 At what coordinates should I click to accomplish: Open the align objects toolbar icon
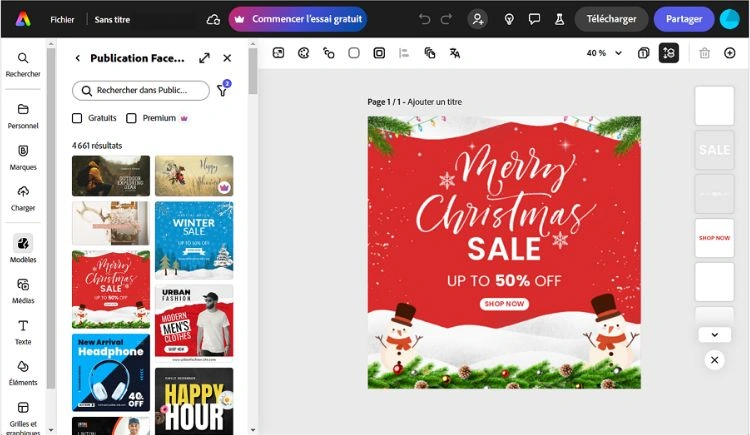(404, 53)
